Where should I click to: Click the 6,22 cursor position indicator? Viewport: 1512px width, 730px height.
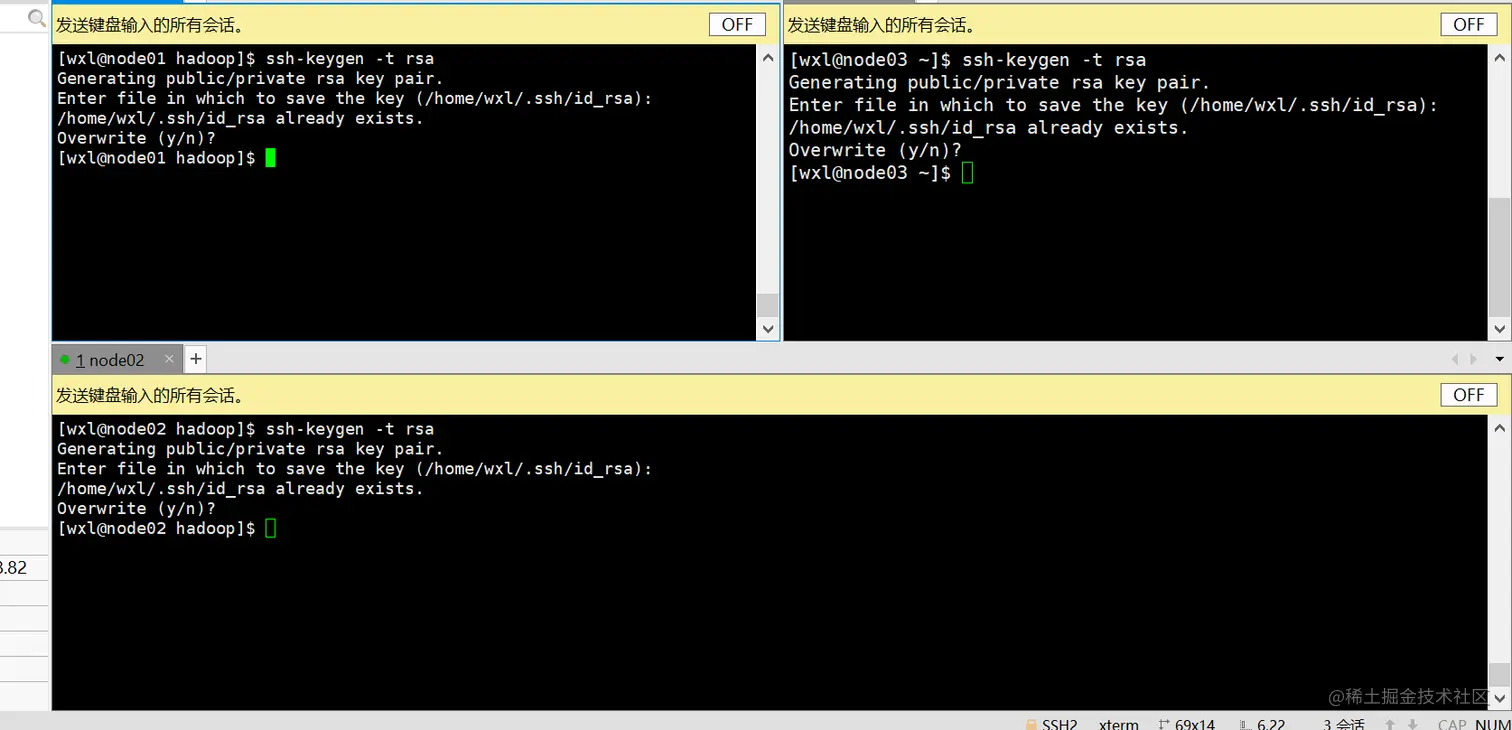click(1263, 724)
